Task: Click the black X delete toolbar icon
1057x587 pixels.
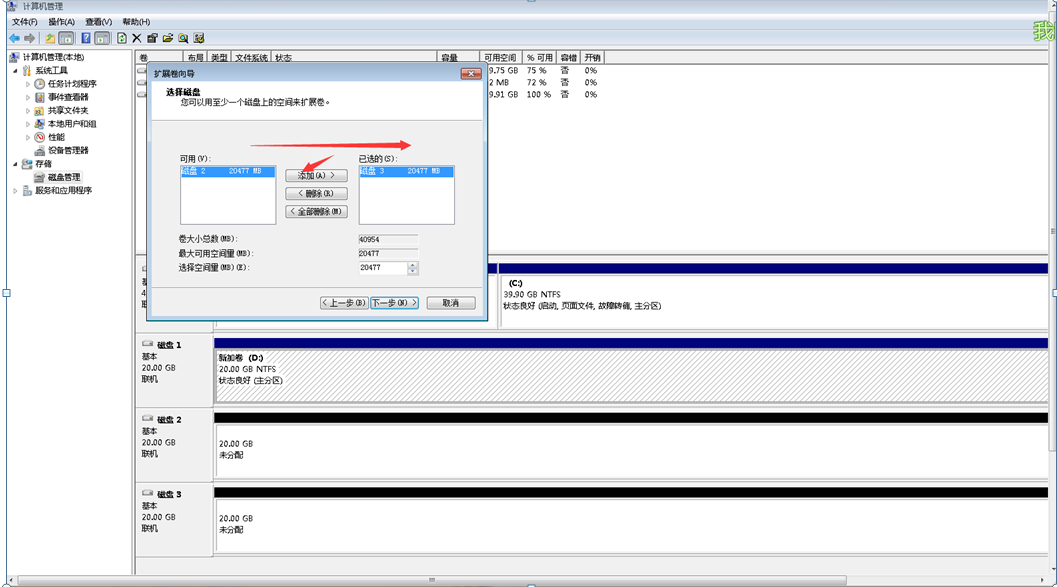Action: [137, 38]
